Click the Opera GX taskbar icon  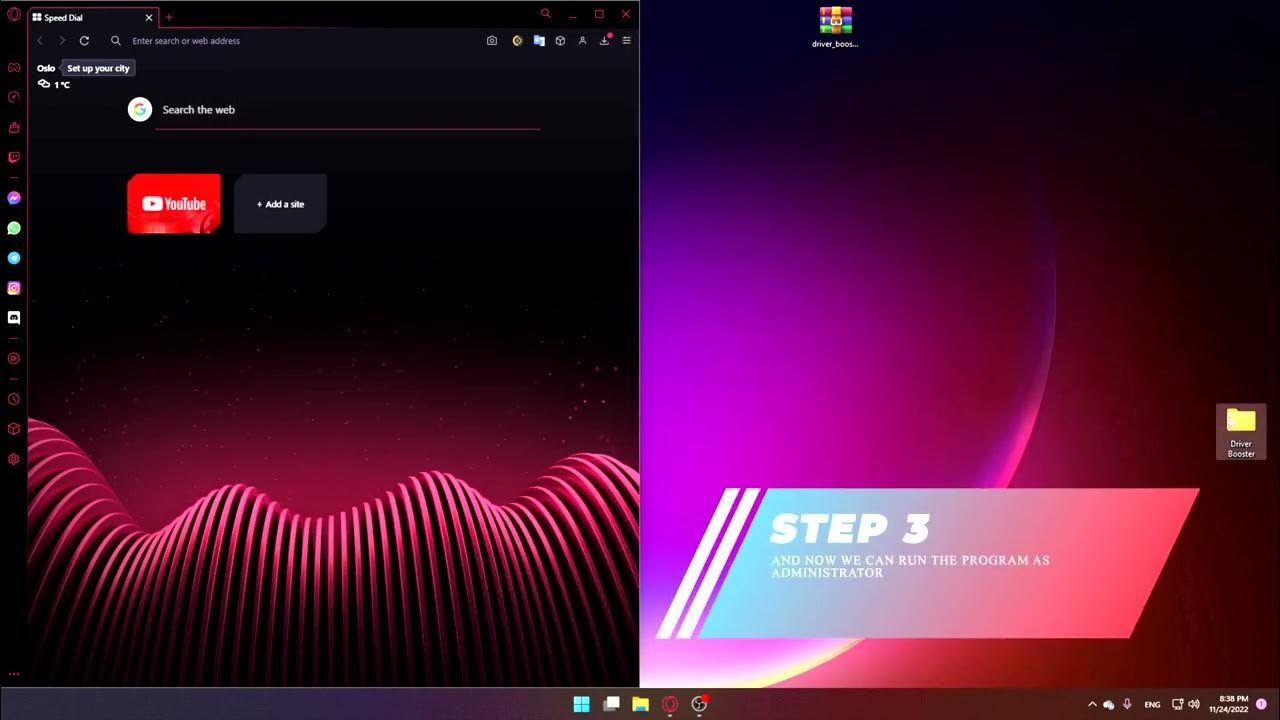[x=670, y=704]
